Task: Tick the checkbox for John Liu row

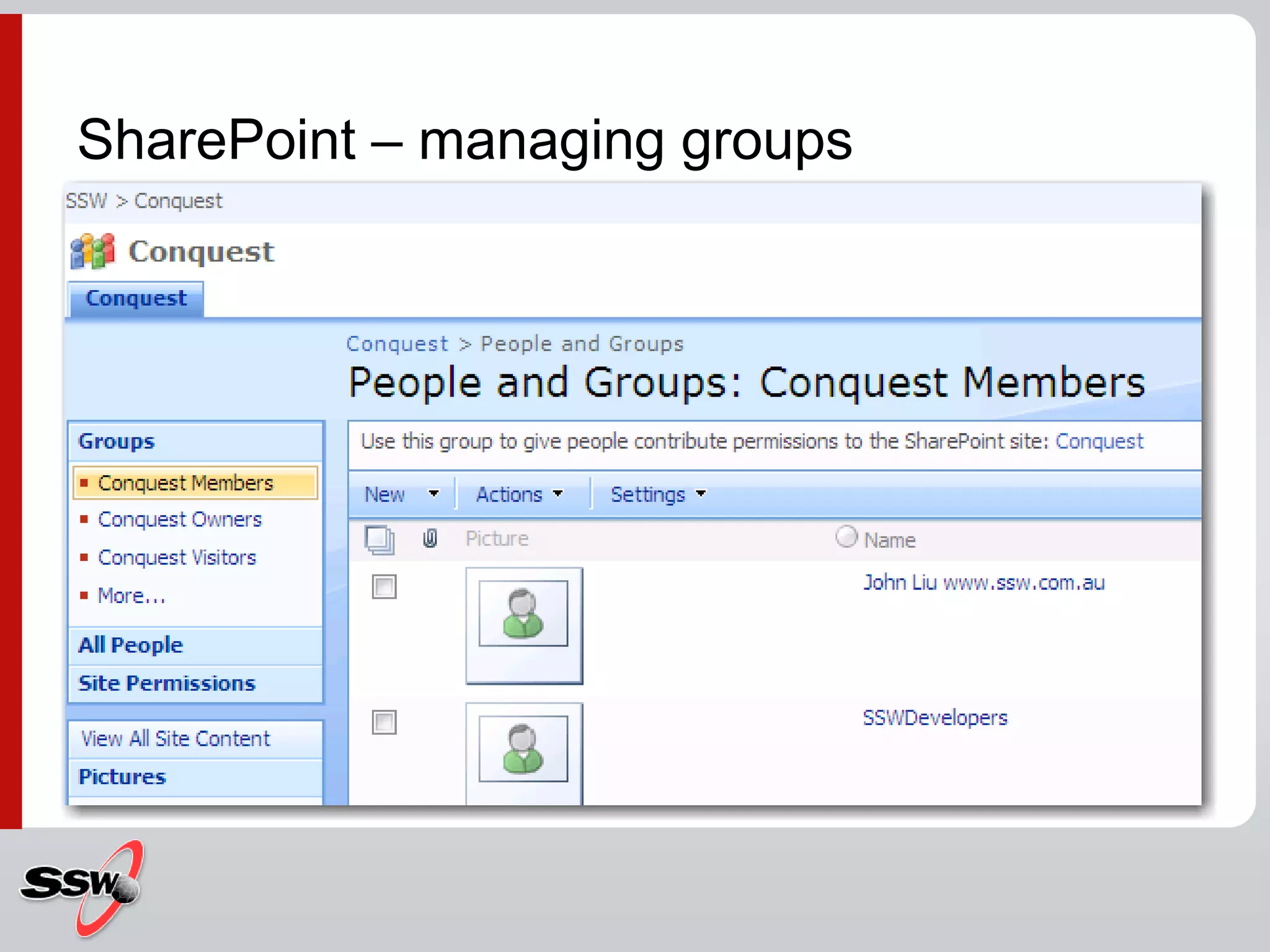Action: [384, 586]
